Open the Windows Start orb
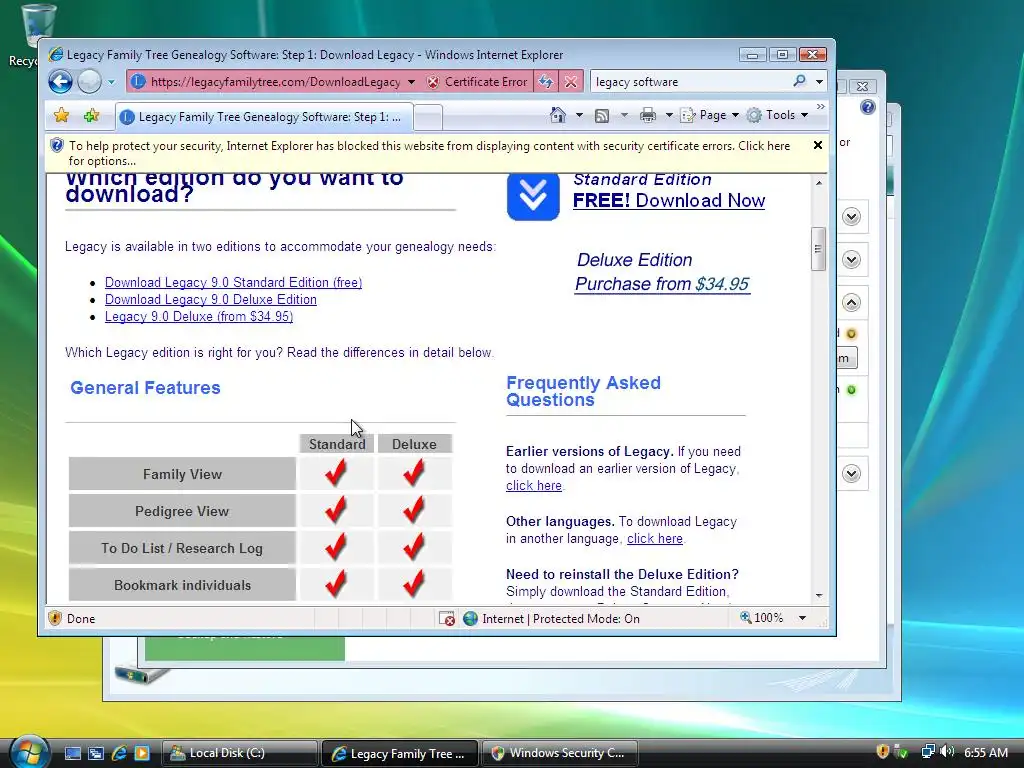 coord(29,752)
